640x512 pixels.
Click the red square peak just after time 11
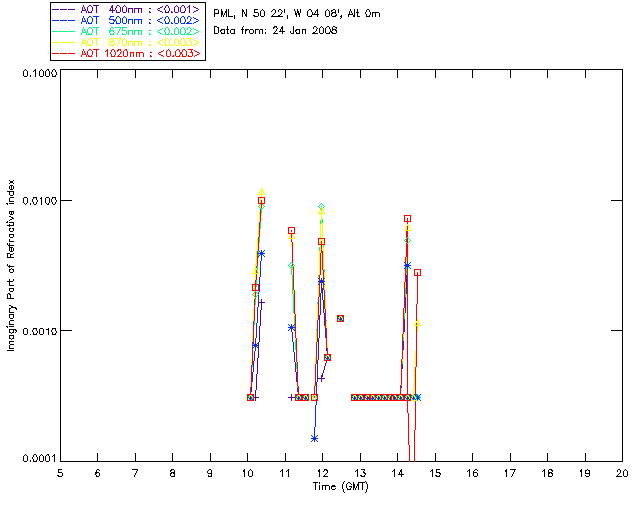291,231
